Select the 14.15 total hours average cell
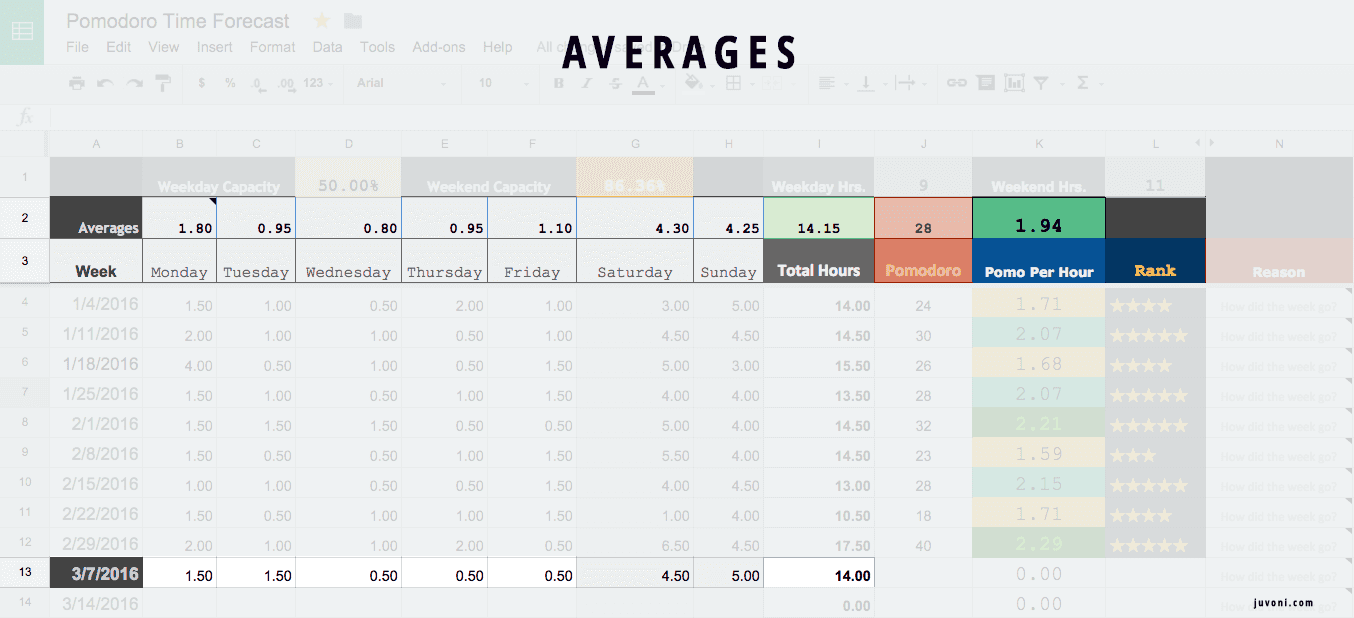 [819, 218]
